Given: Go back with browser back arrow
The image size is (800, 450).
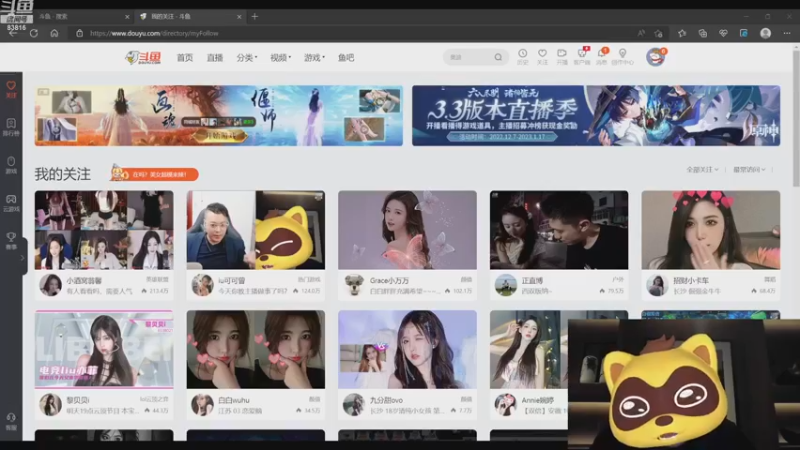Looking at the screenshot, I should click(13, 33).
